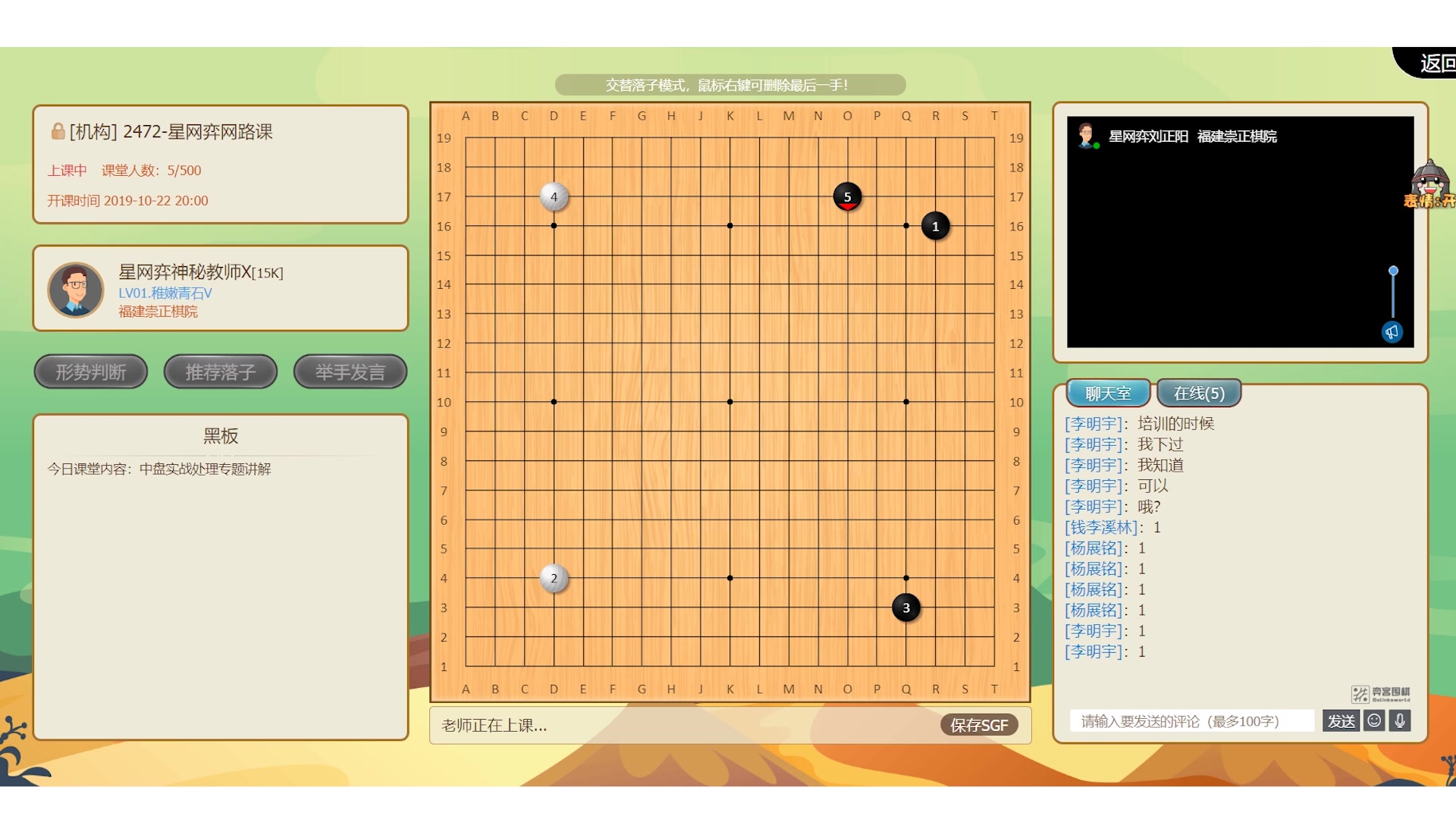This screenshot has height=819, width=1456.
Task: Click chat message 哦?
Action: 1149,507
